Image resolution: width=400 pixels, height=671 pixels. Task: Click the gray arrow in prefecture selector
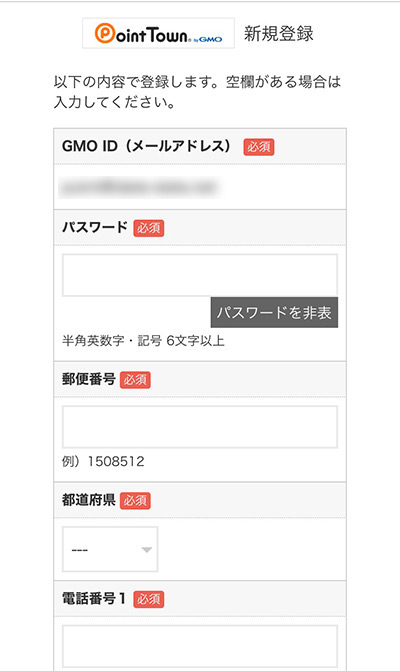[x=146, y=549]
